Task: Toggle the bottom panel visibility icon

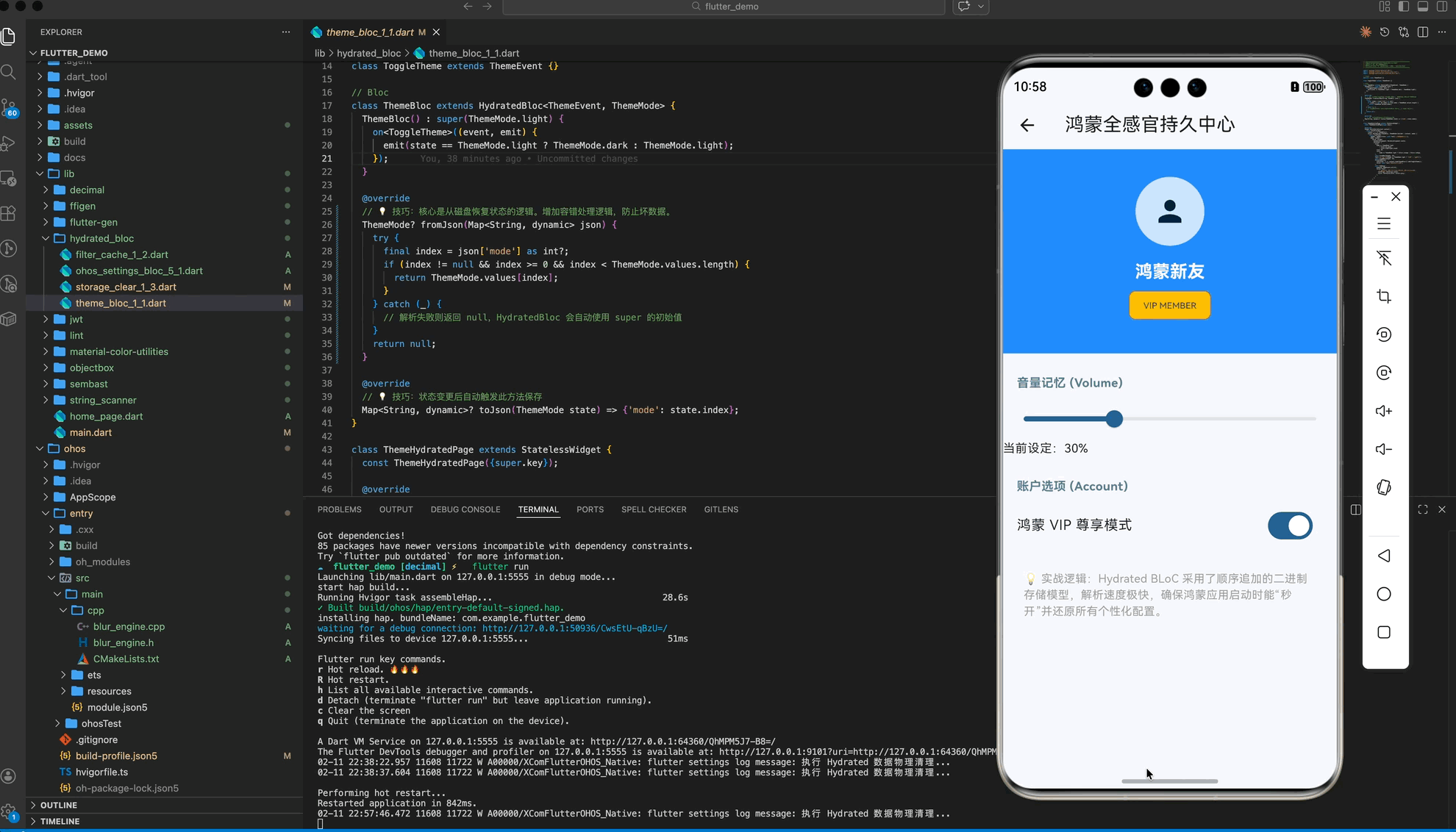Action: tap(1423, 7)
